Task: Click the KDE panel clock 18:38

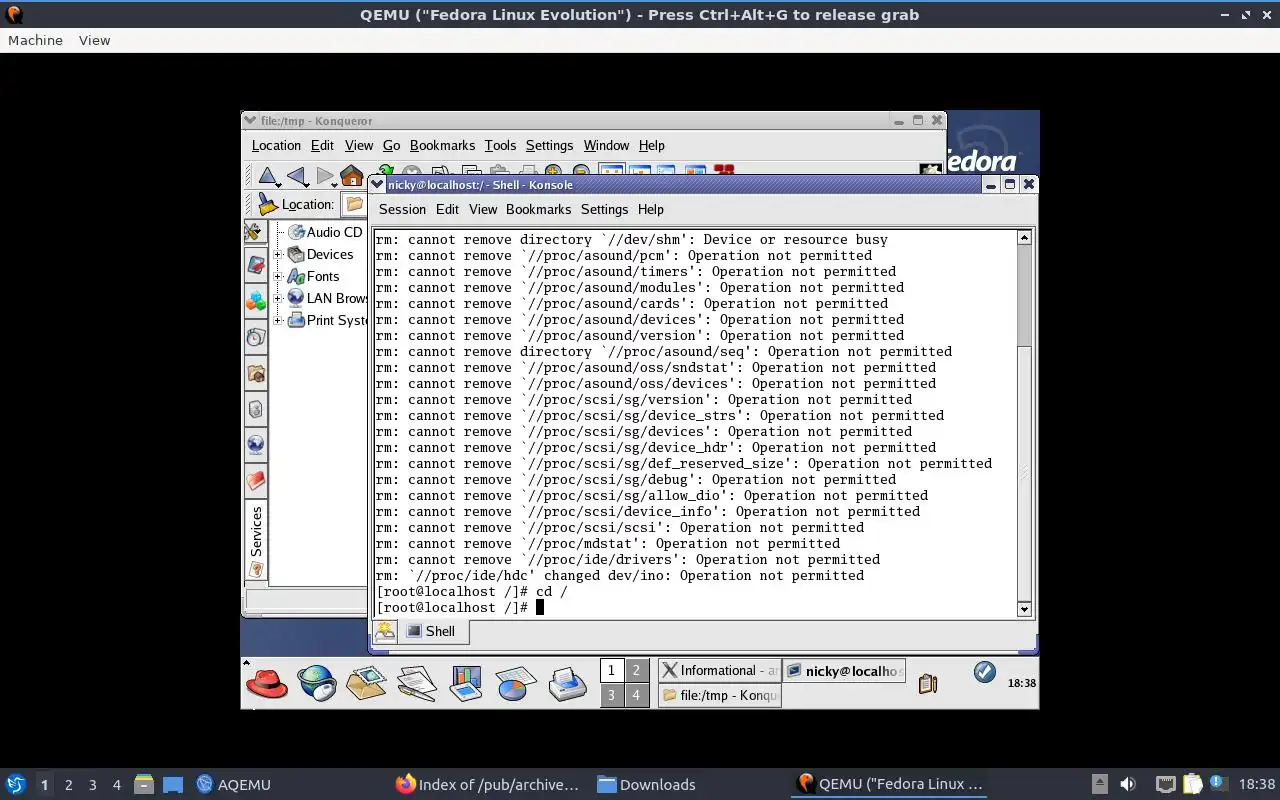Action: point(1021,683)
